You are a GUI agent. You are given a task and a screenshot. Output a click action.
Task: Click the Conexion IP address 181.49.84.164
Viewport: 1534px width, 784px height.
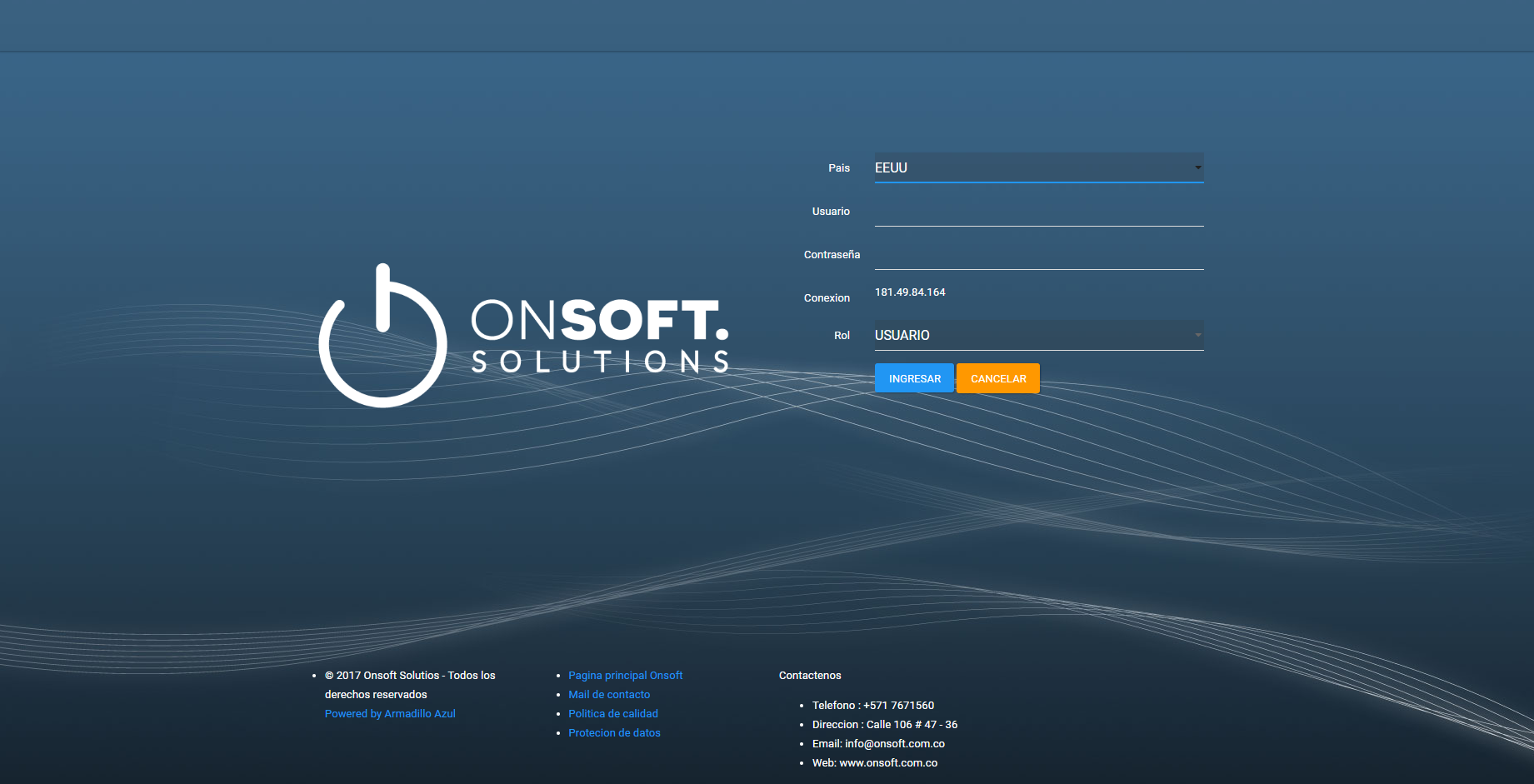pos(910,292)
